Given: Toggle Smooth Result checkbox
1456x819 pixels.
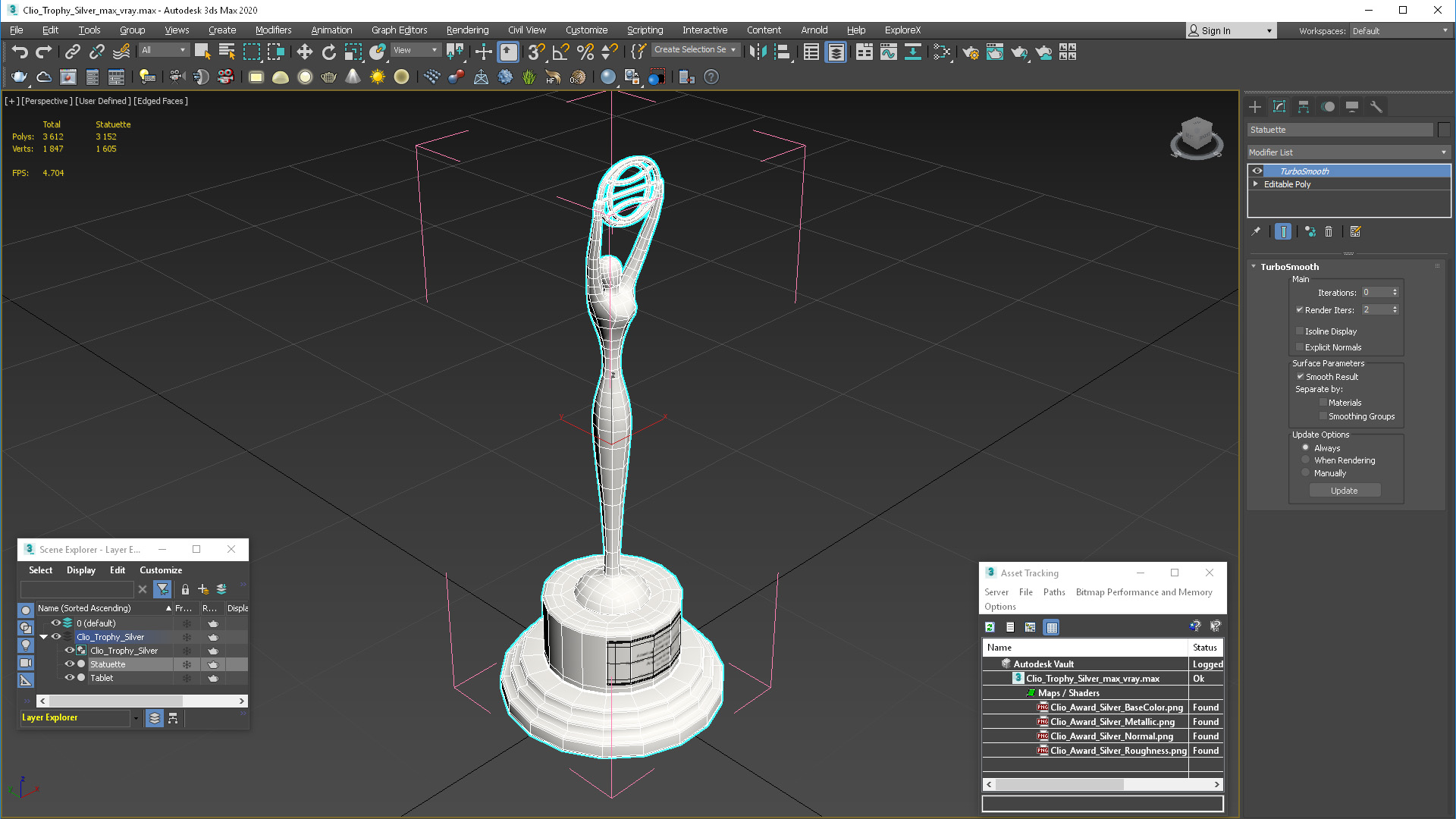Looking at the screenshot, I should coord(1300,376).
